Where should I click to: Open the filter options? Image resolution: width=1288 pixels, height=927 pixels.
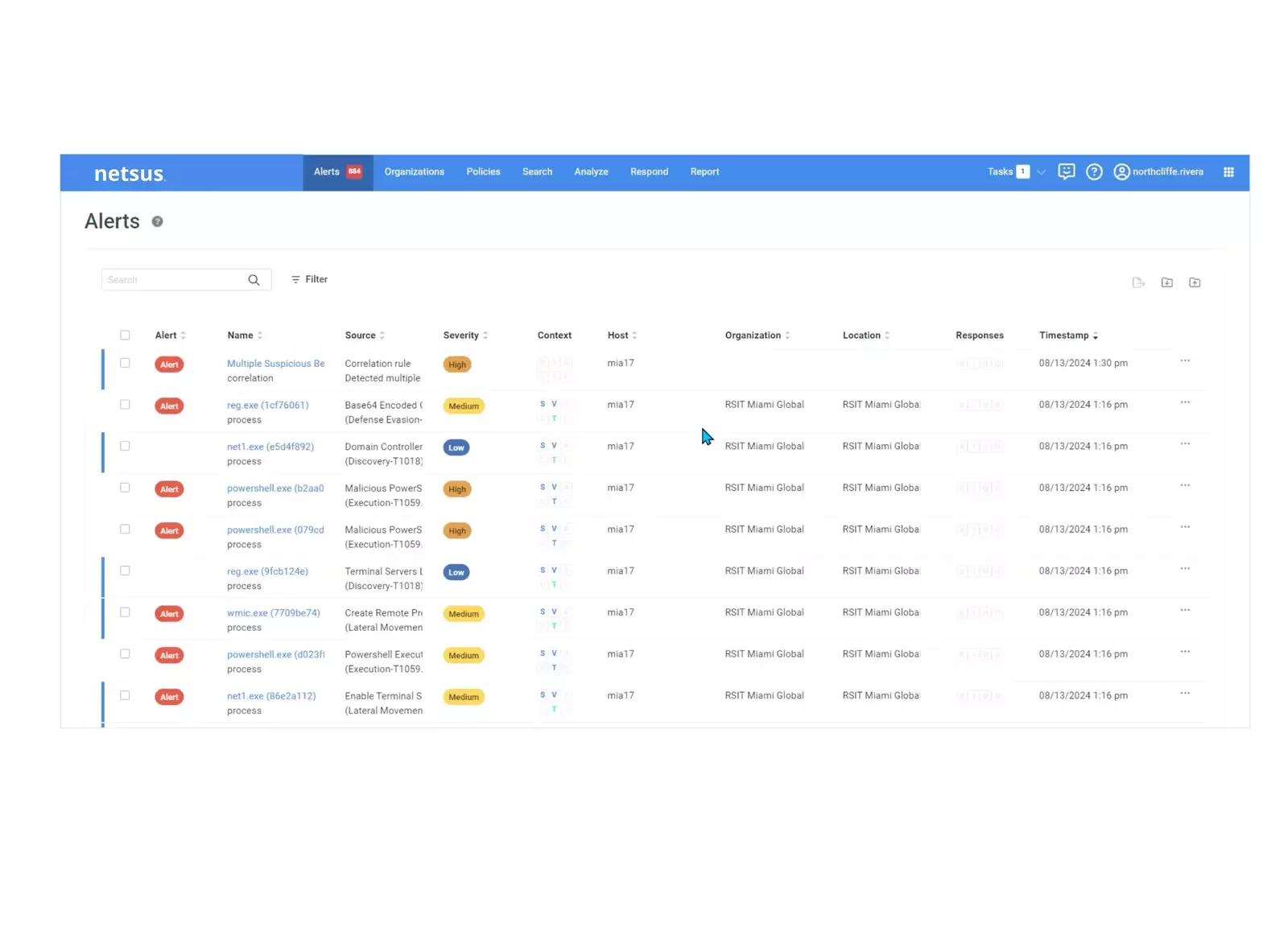click(x=310, y=279)
